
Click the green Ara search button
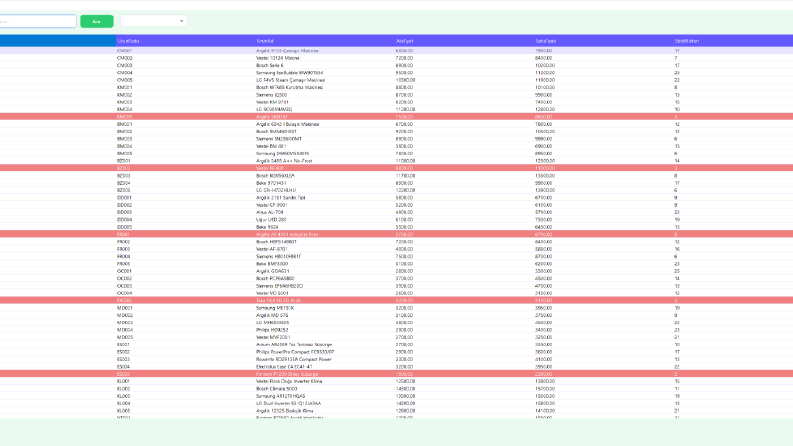tap(97, 21)
